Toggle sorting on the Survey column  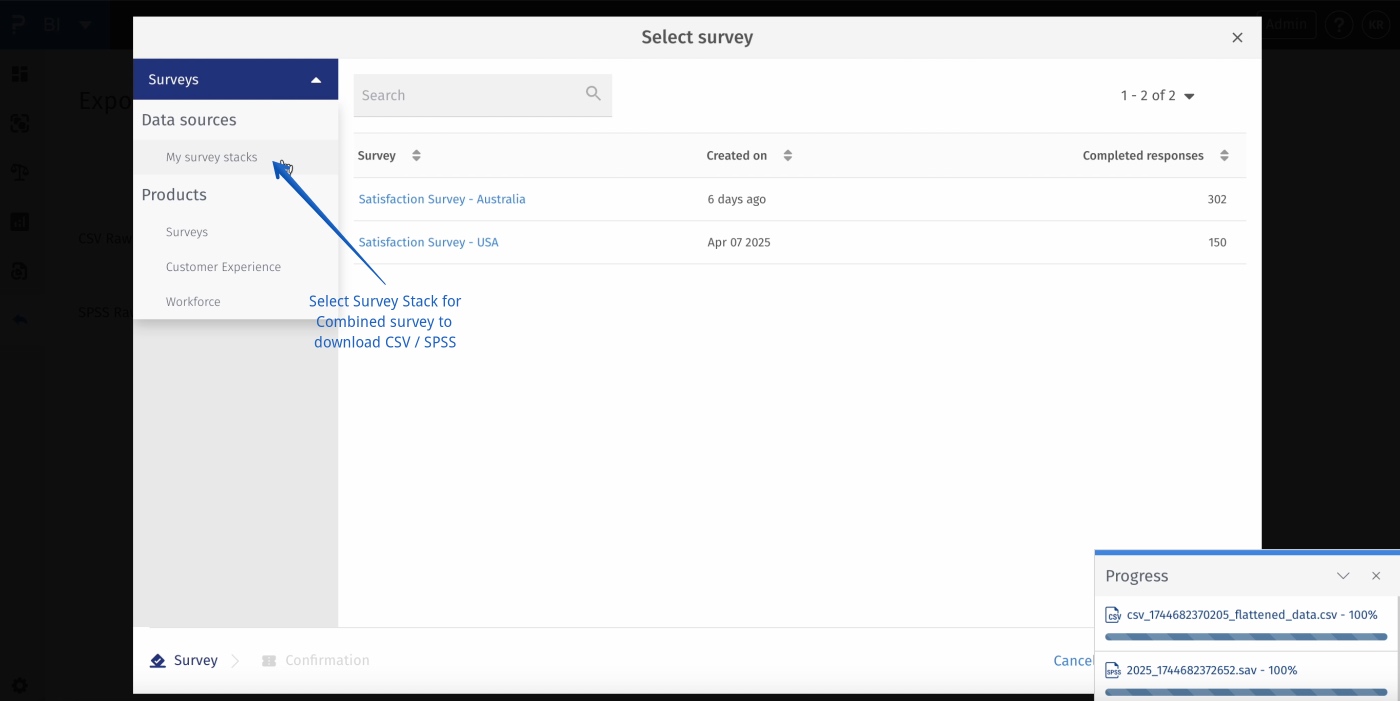coord(417,155)
